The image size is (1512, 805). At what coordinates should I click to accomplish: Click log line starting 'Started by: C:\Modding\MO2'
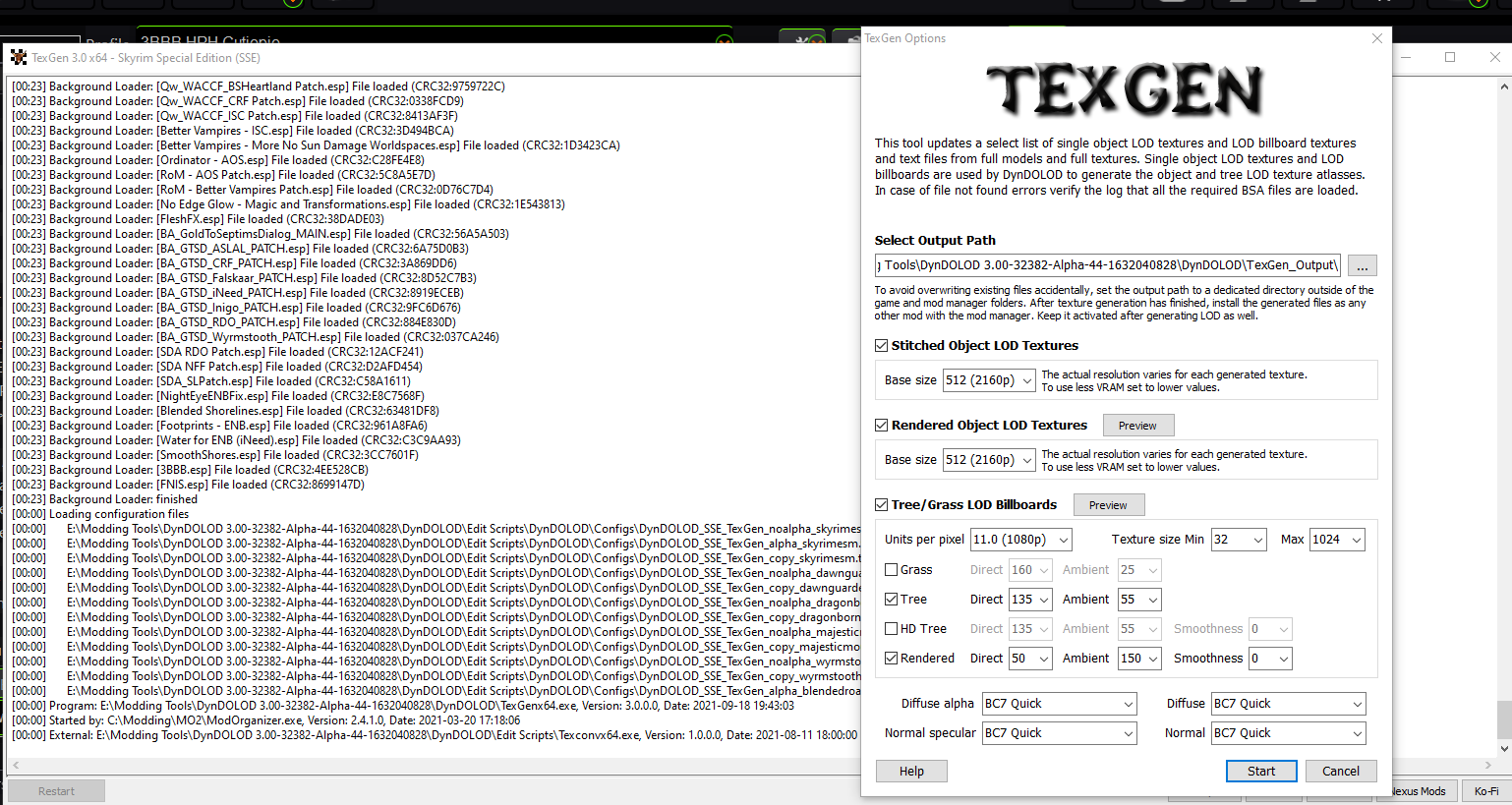coord(266,720)
